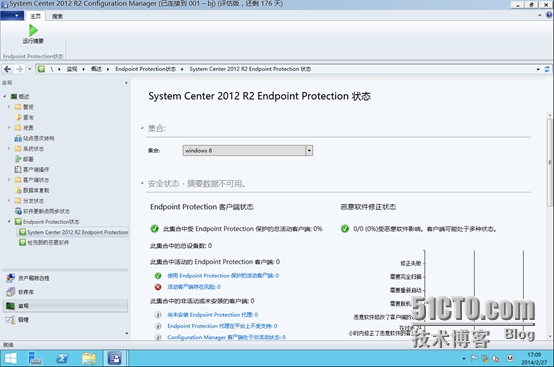Collapse the 集合 section header
Screen dimensions: 554x367
[x=142, y=128]
